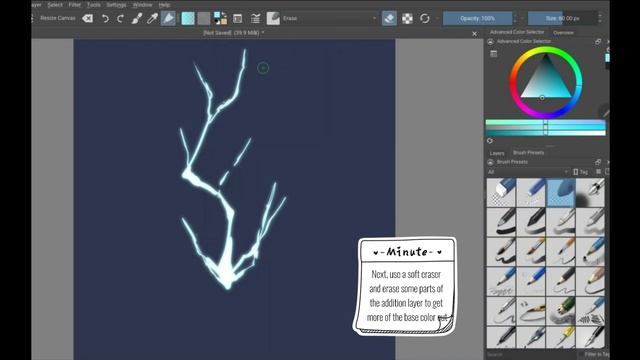
Task: Click the refresh icon under the shade strips
Action: click(x=490, y=141)
